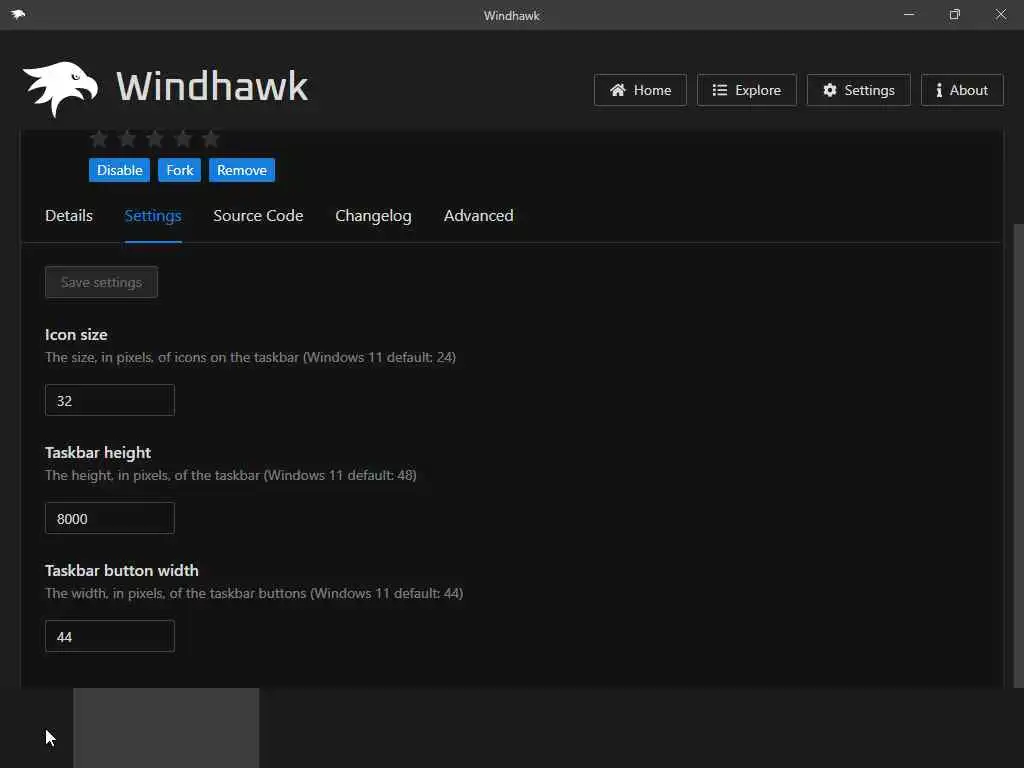Open the About page
1024x768 pixels.
(x=962, y=90)
